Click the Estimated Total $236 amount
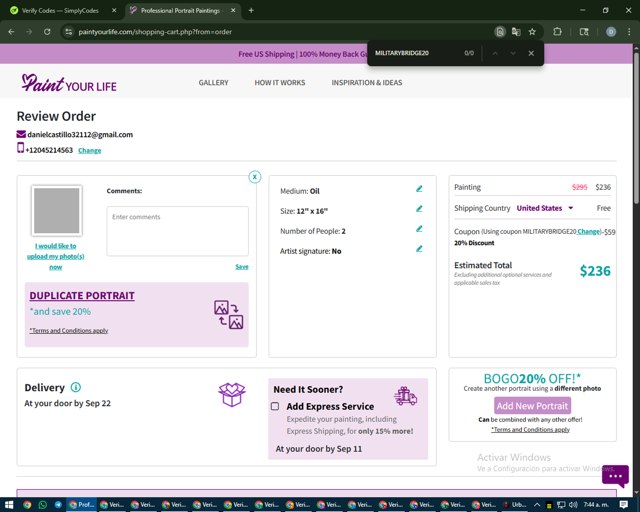 [x=595, y=271]
